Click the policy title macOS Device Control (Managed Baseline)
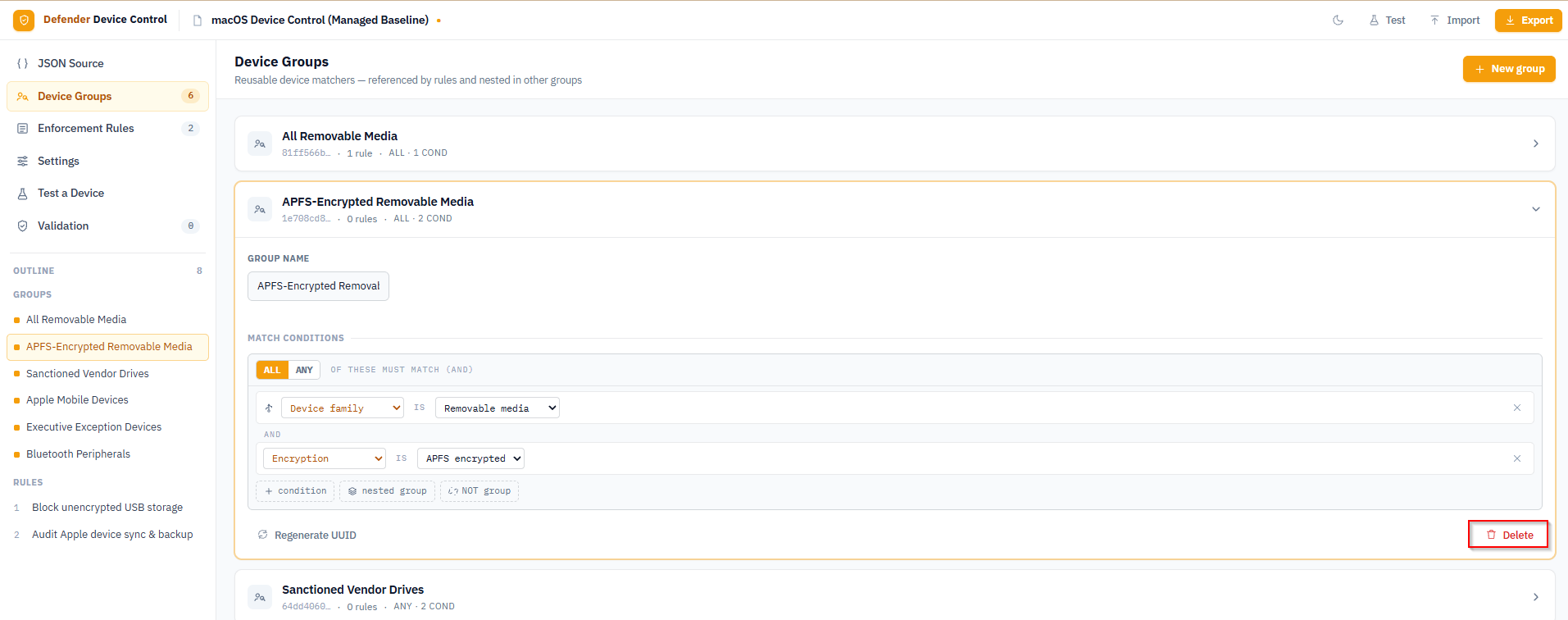This screenshot has width=1568, height=620. pos(320,20)
